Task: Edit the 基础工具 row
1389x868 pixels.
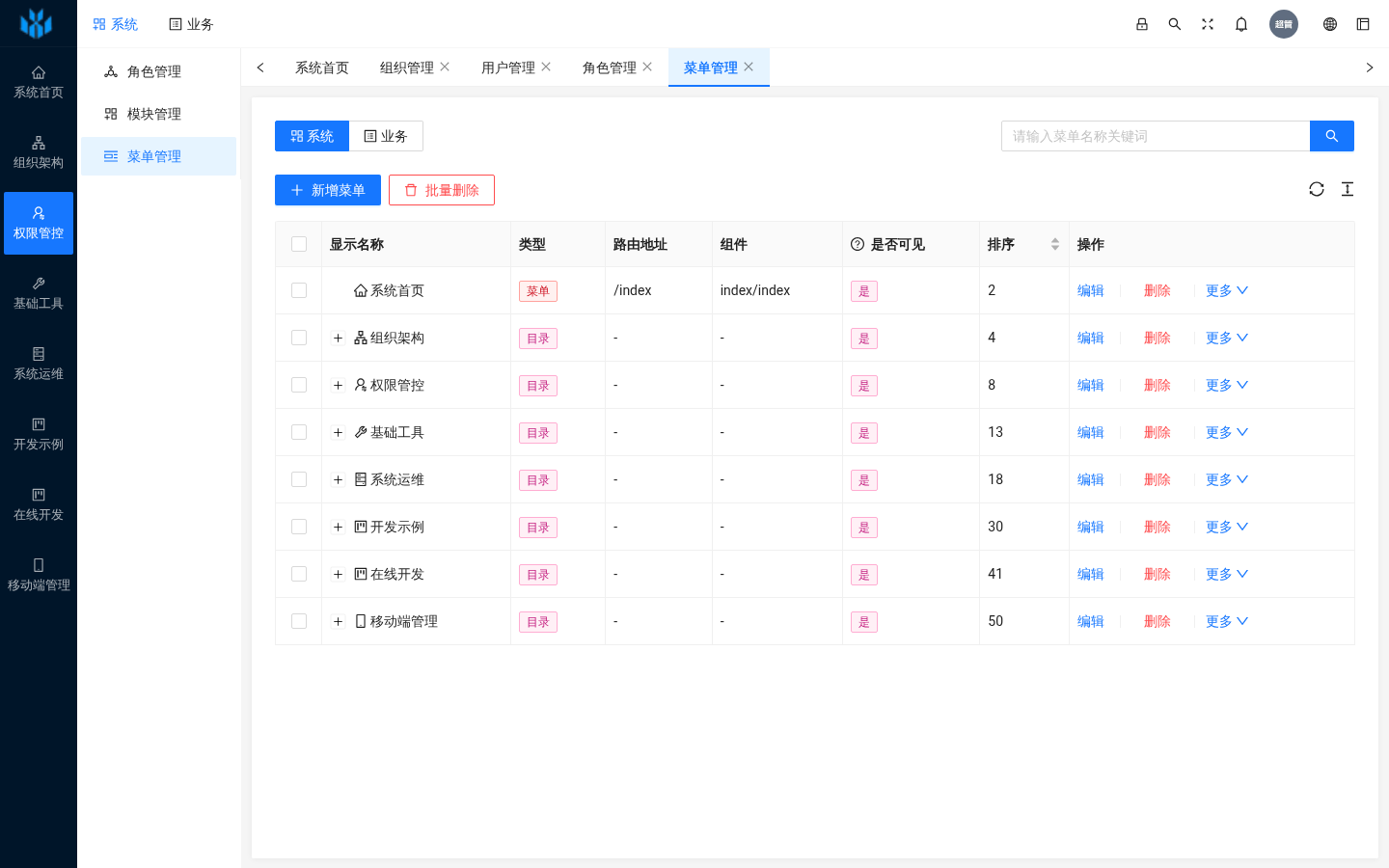Action: coord(1091,432)
